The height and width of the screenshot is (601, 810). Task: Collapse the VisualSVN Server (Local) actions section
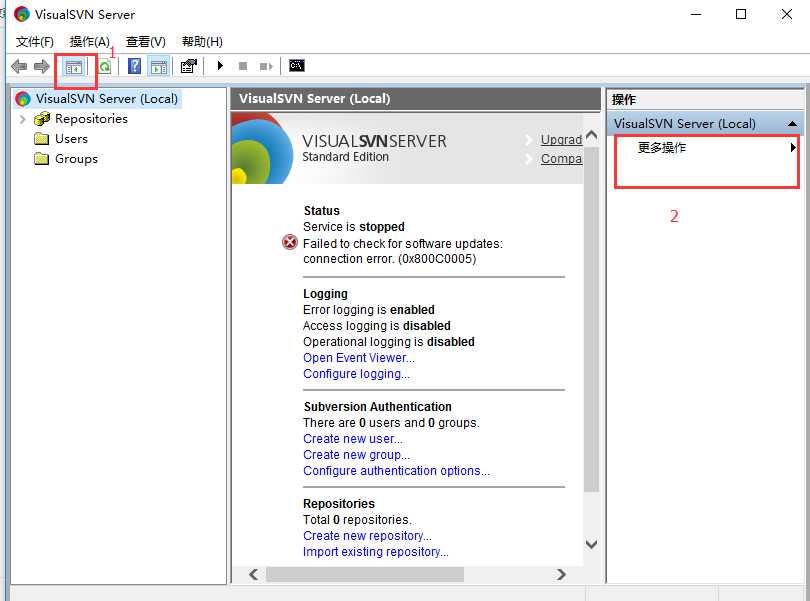pos(791,124)
